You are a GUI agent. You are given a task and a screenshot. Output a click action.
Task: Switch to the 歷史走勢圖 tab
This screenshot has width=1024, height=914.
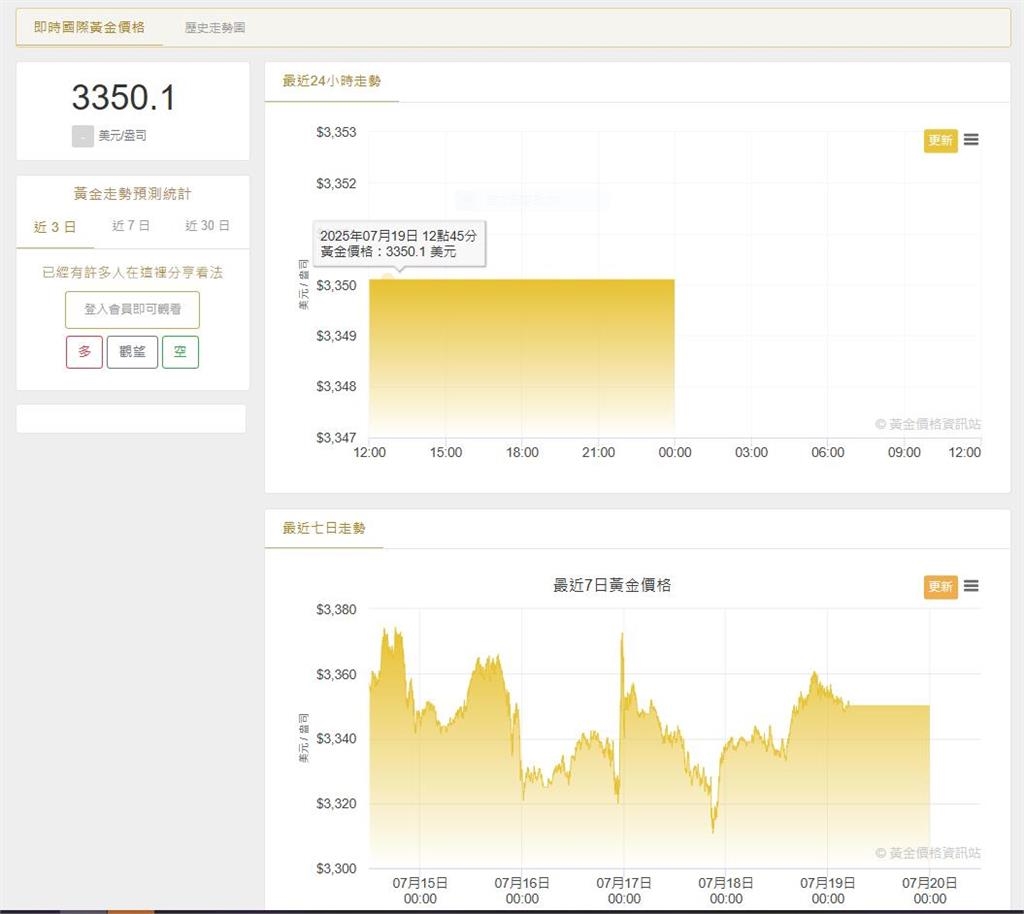pos(215,28)
